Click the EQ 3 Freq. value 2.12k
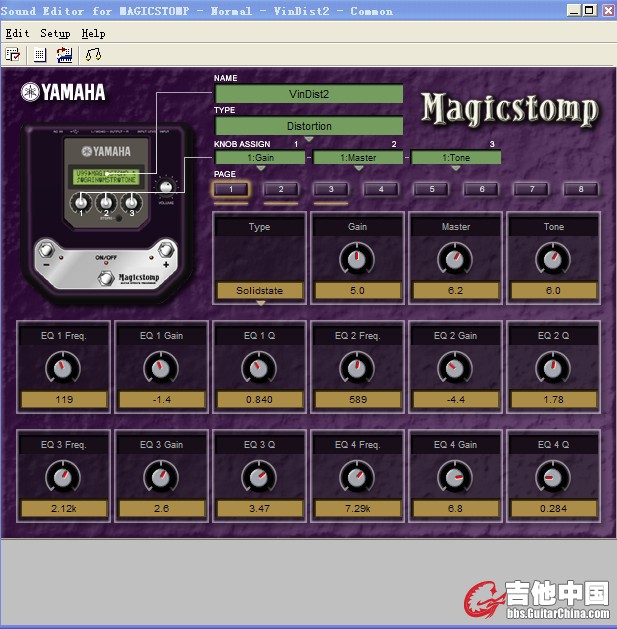The image size is (617, 629). point(64,509)
